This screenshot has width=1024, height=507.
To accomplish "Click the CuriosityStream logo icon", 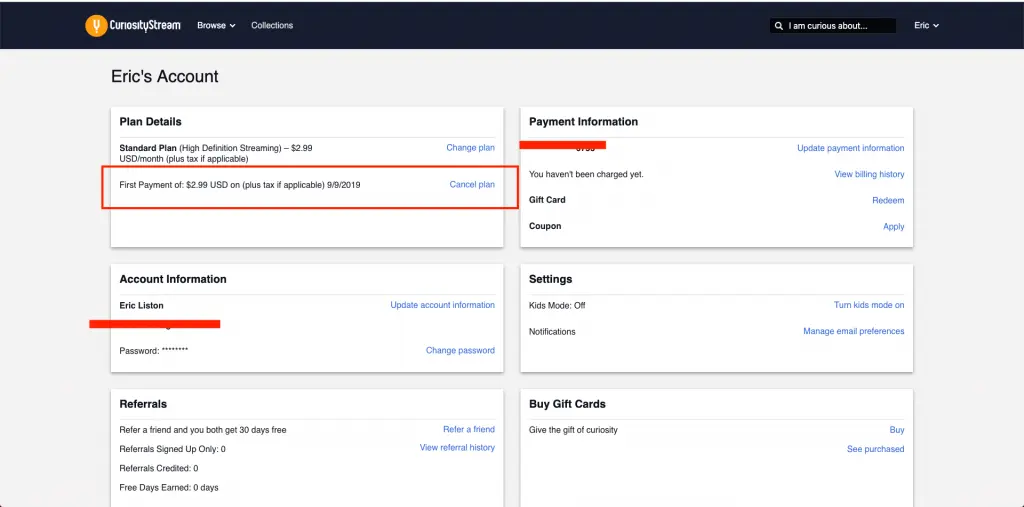I will (96, 25).
